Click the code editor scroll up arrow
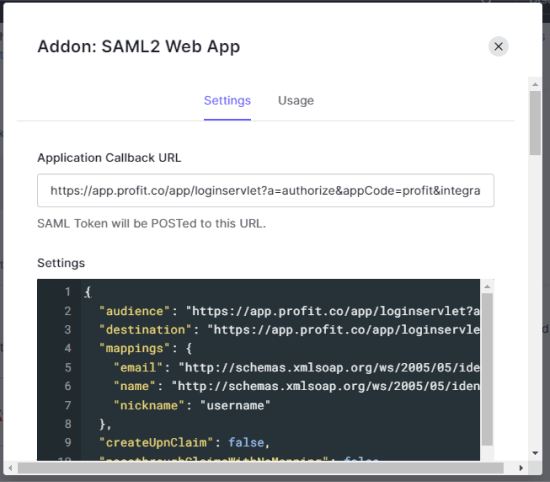The height and width of the screenshot is (482, 550). [487, 287]
